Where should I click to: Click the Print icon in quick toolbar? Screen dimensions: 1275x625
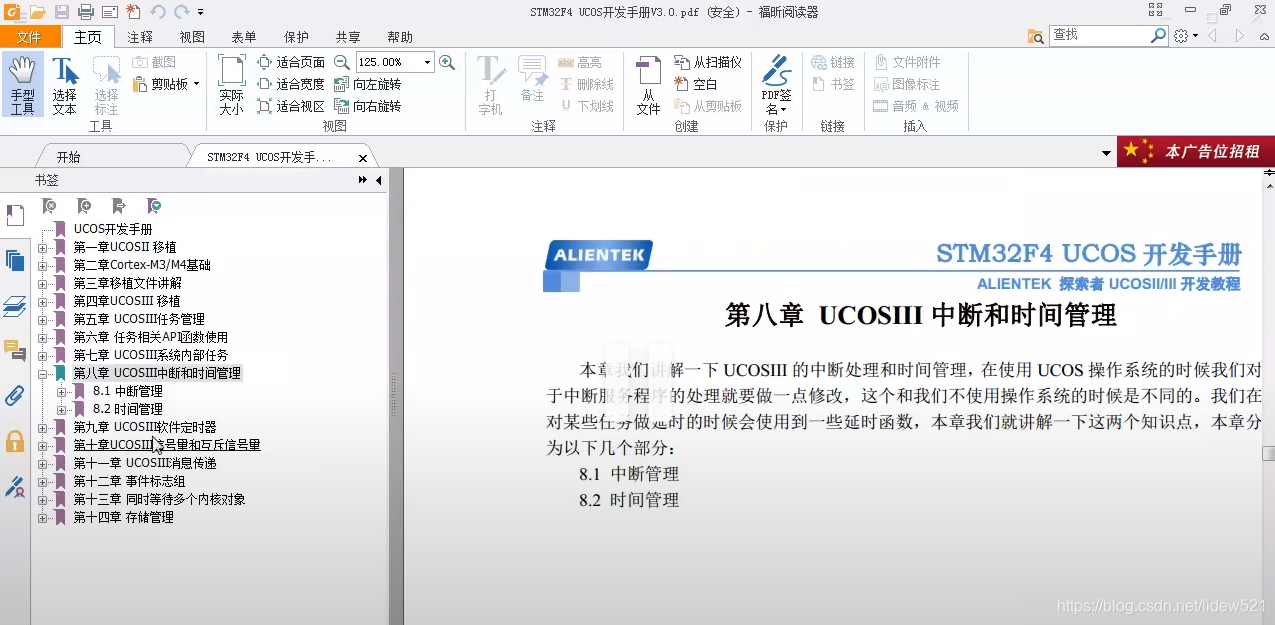pos(86,12)
